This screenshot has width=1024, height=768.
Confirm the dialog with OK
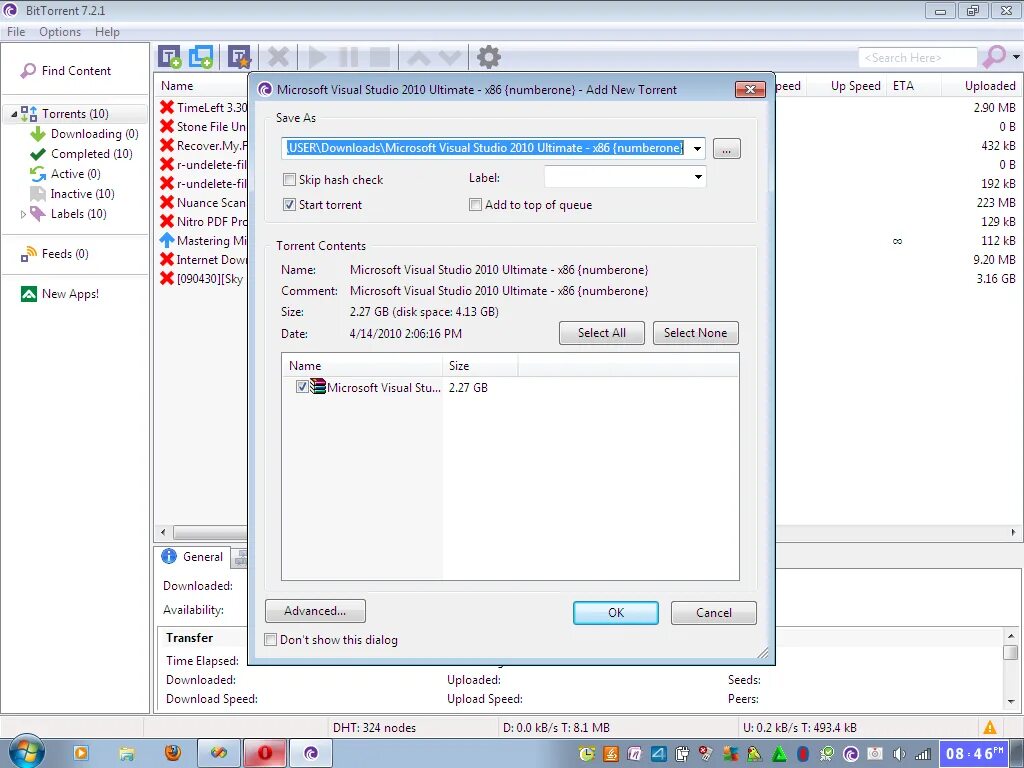point(616,613)
